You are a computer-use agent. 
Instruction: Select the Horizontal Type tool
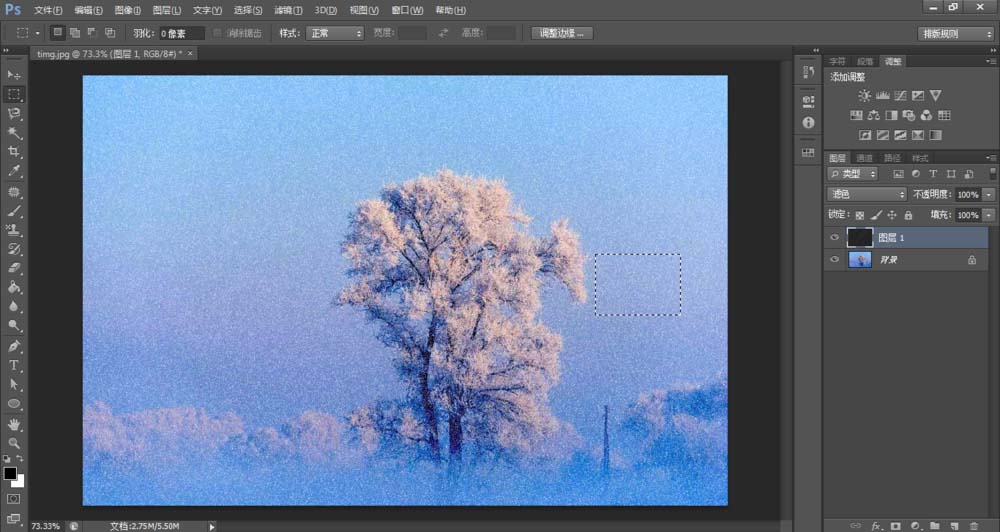13,366
